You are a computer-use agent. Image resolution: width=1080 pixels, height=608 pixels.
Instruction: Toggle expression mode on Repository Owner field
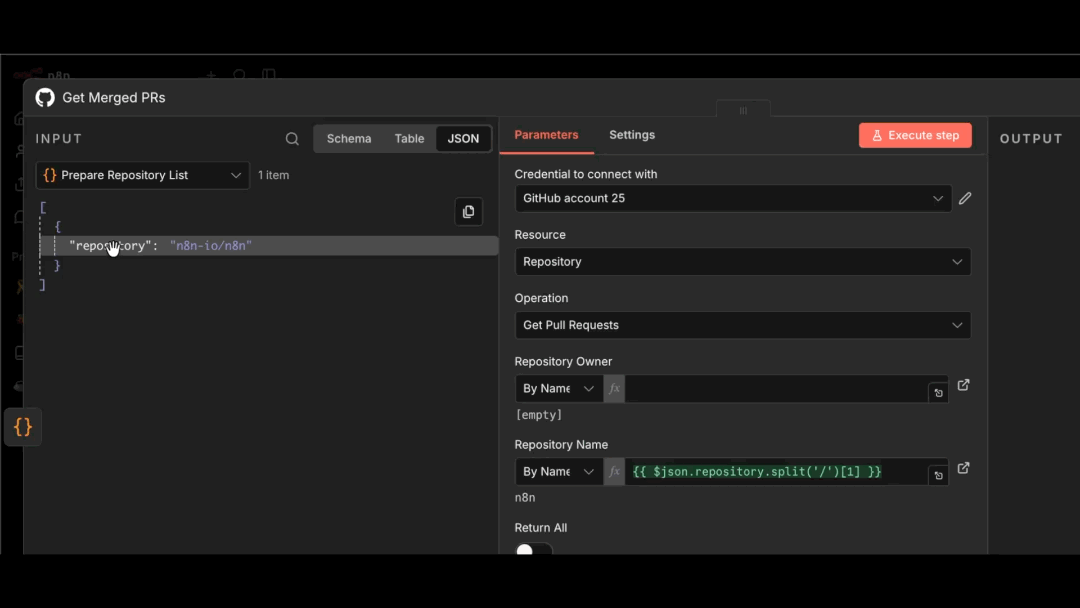tap(614, 389)
